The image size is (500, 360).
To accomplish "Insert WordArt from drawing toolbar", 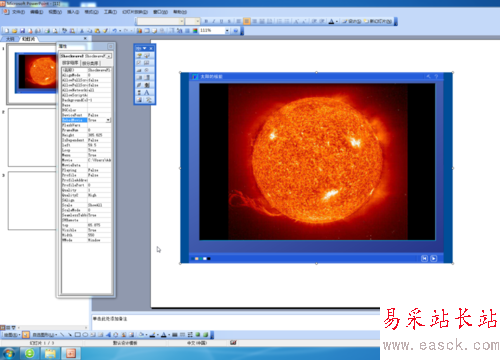I will (108, 335).
